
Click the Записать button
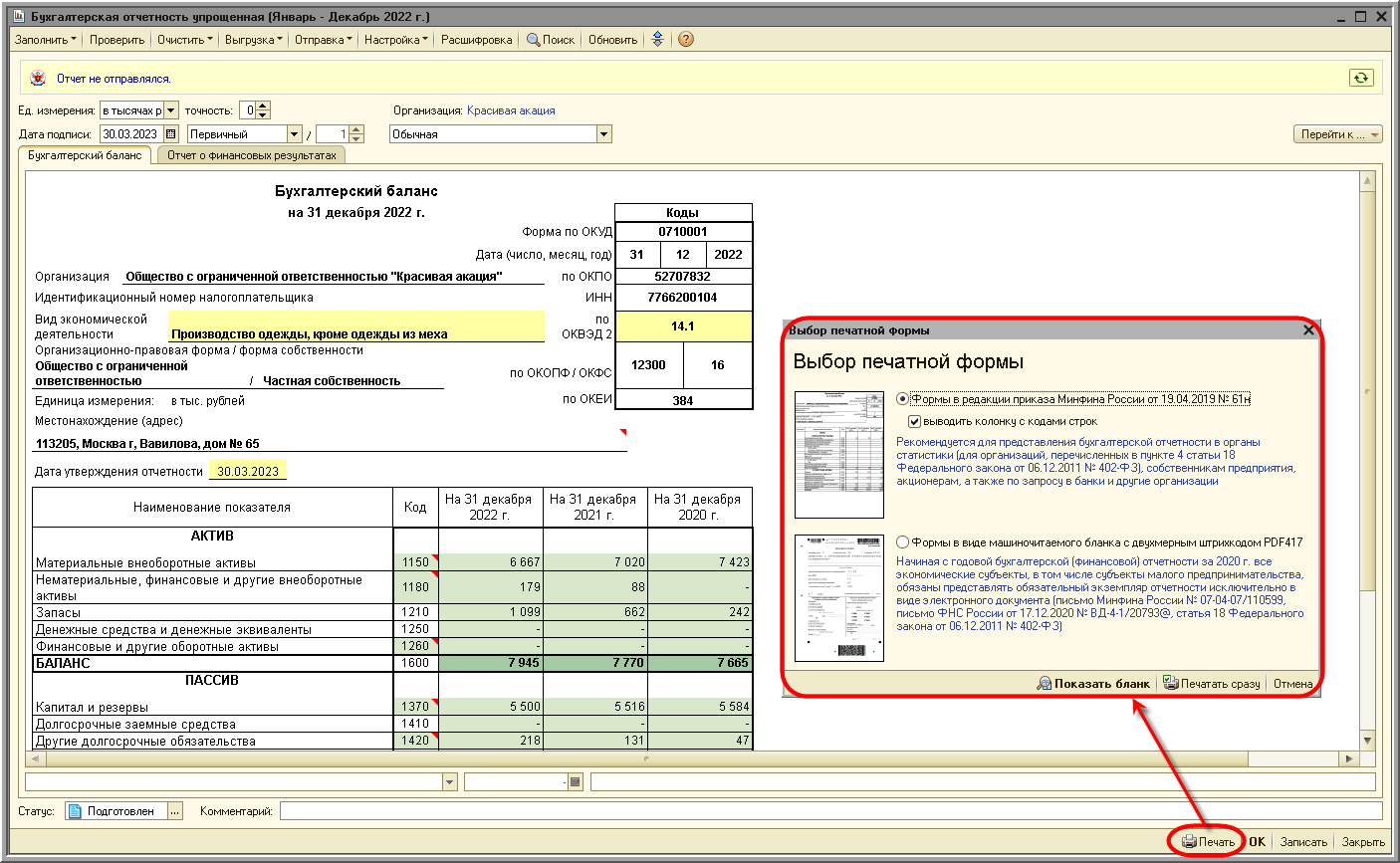1303,842
